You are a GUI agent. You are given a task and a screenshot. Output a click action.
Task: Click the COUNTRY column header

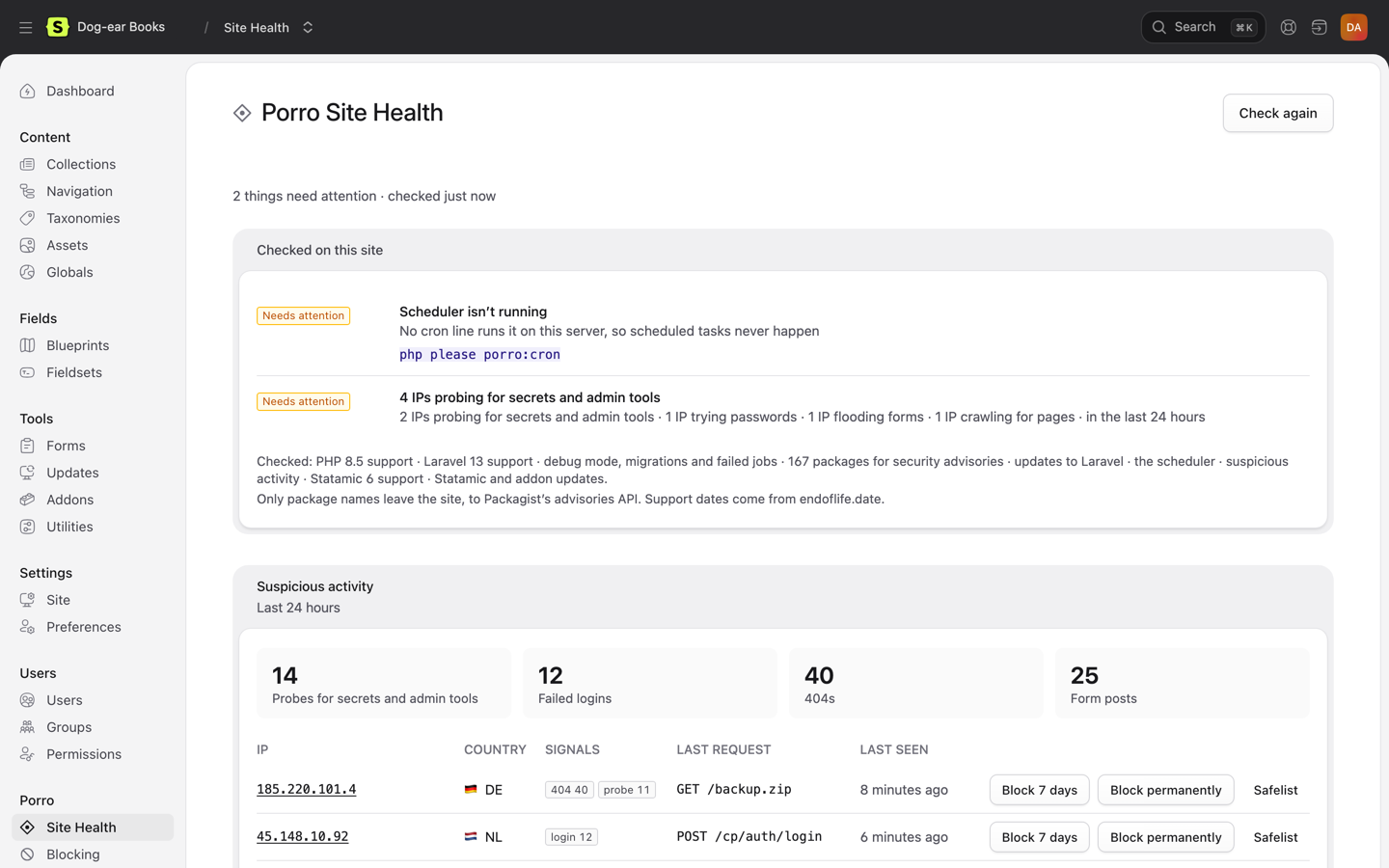click(x=495, y=750)
